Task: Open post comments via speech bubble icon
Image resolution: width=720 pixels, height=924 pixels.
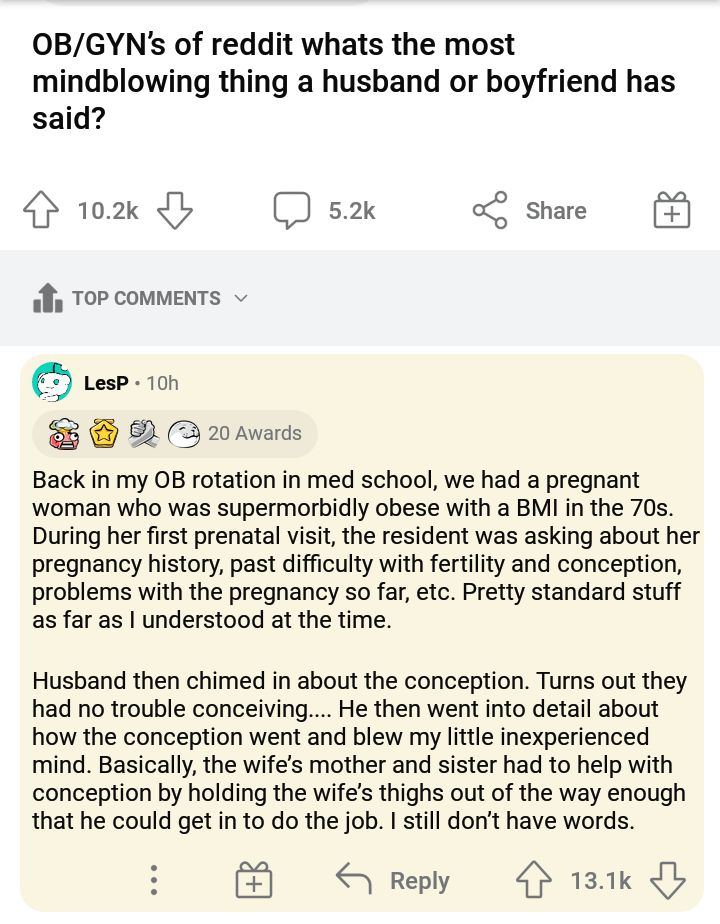Action: click(292, 211)
